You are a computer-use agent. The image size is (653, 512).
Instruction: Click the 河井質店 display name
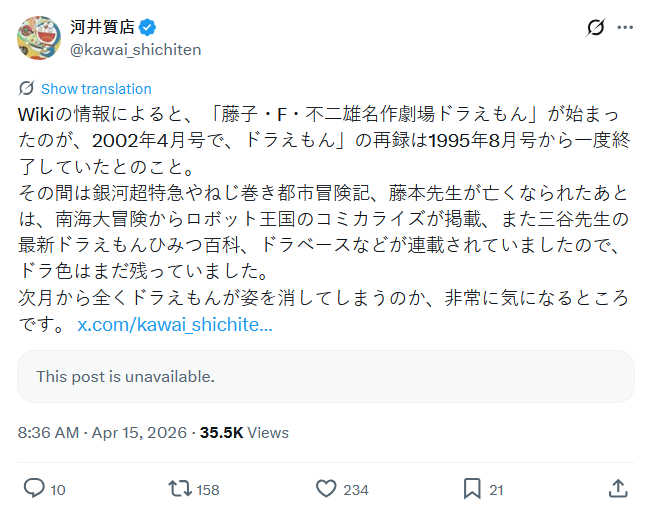click(103, 27)
